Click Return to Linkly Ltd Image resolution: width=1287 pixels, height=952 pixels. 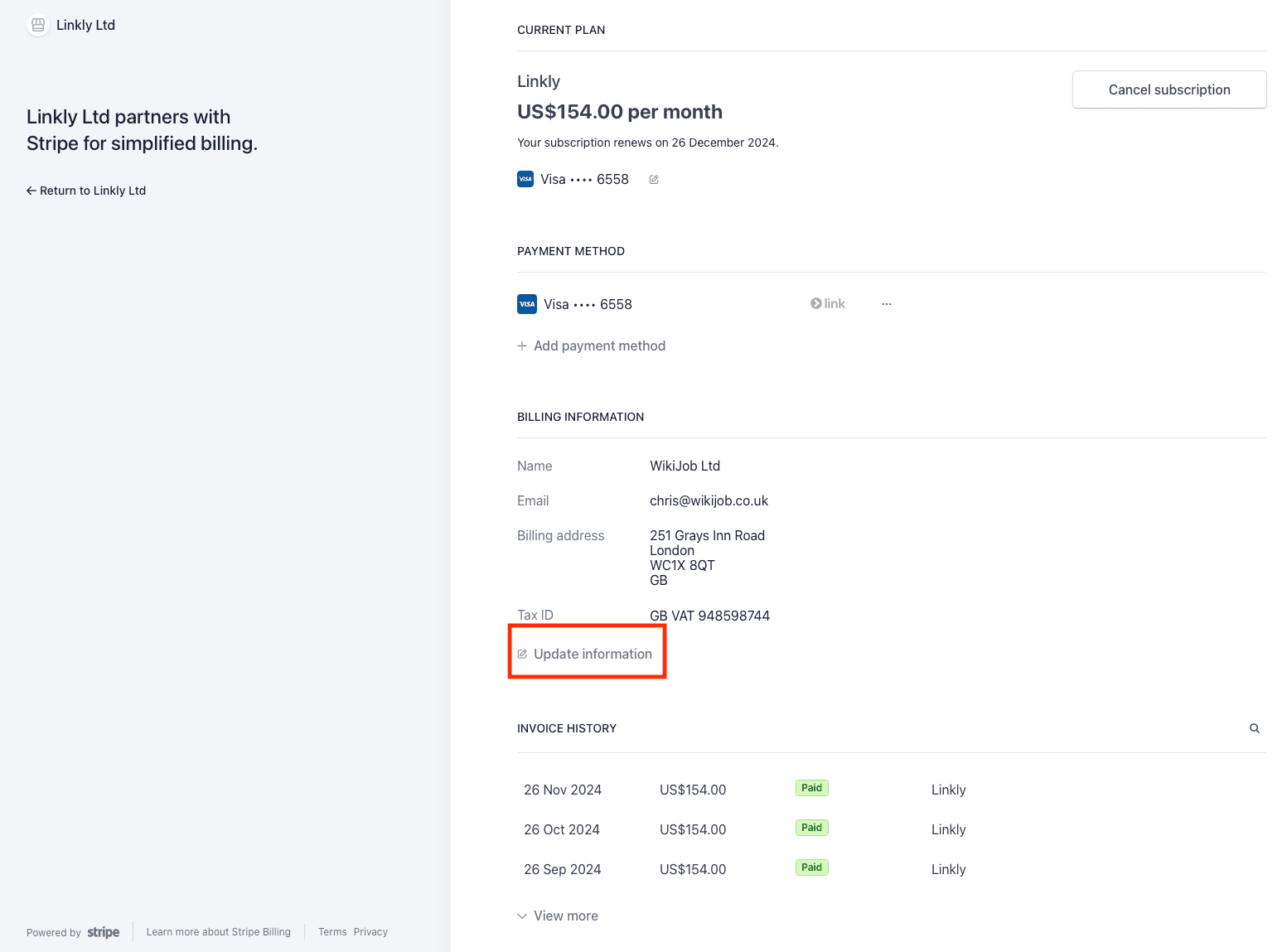pos(92,190)
